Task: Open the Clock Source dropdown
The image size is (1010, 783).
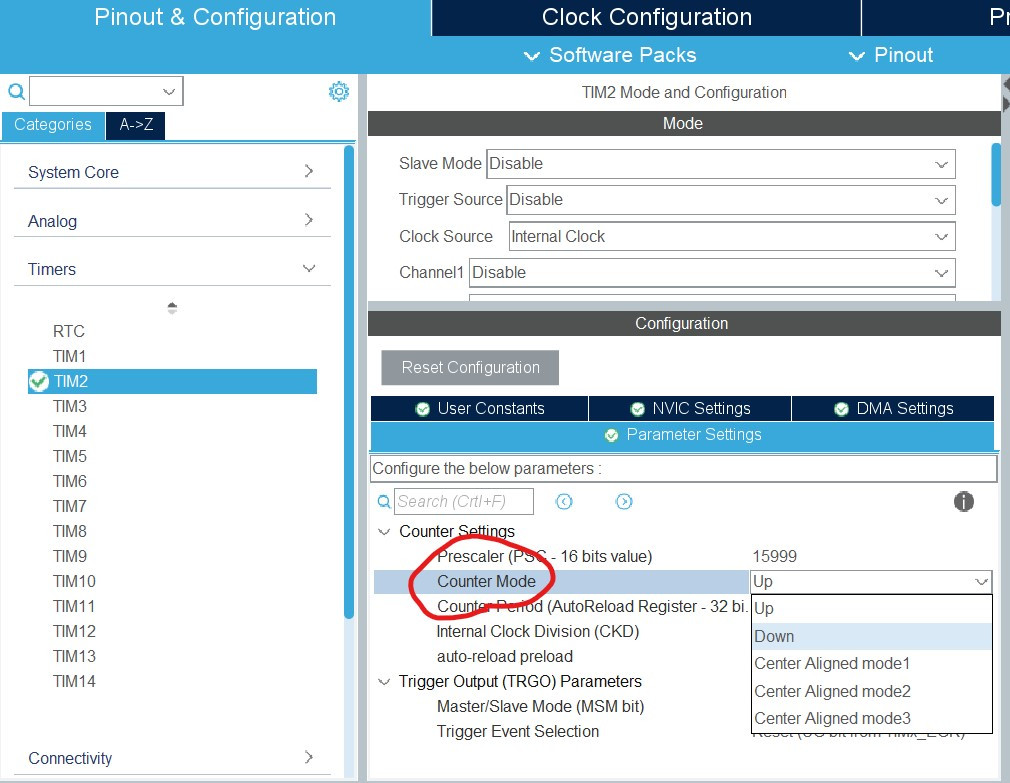Action: pyautogui.click(x=732, y=236)
